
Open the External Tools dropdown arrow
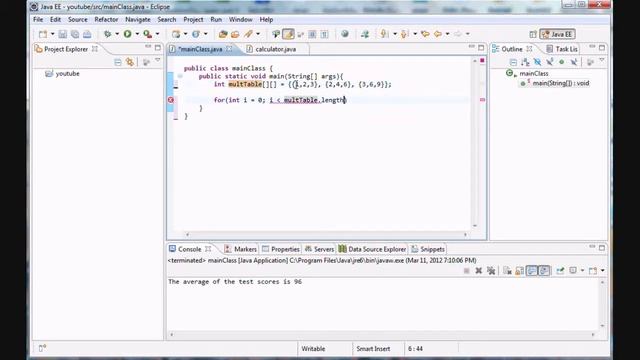tap(158, 34)
